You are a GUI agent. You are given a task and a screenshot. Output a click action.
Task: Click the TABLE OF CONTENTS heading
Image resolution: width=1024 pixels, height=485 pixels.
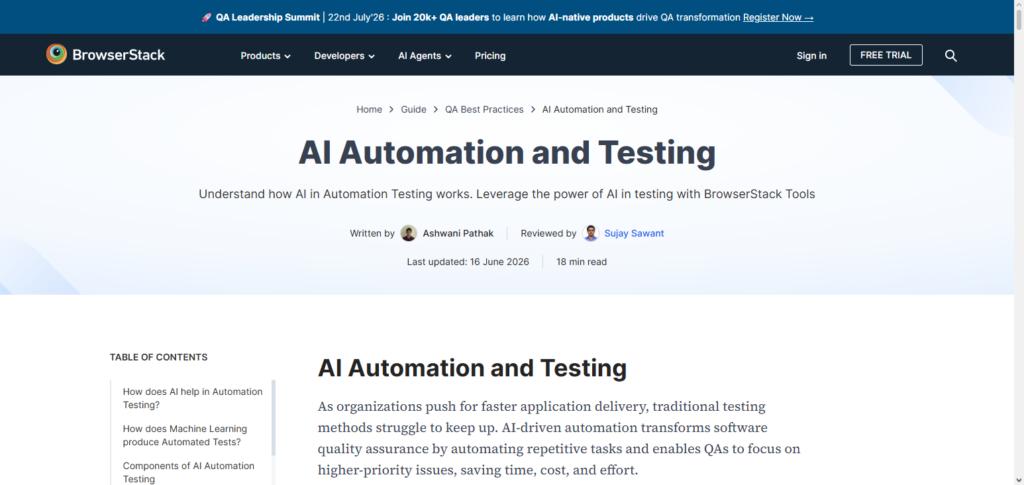pyautogui.click(x=159, y=357)
